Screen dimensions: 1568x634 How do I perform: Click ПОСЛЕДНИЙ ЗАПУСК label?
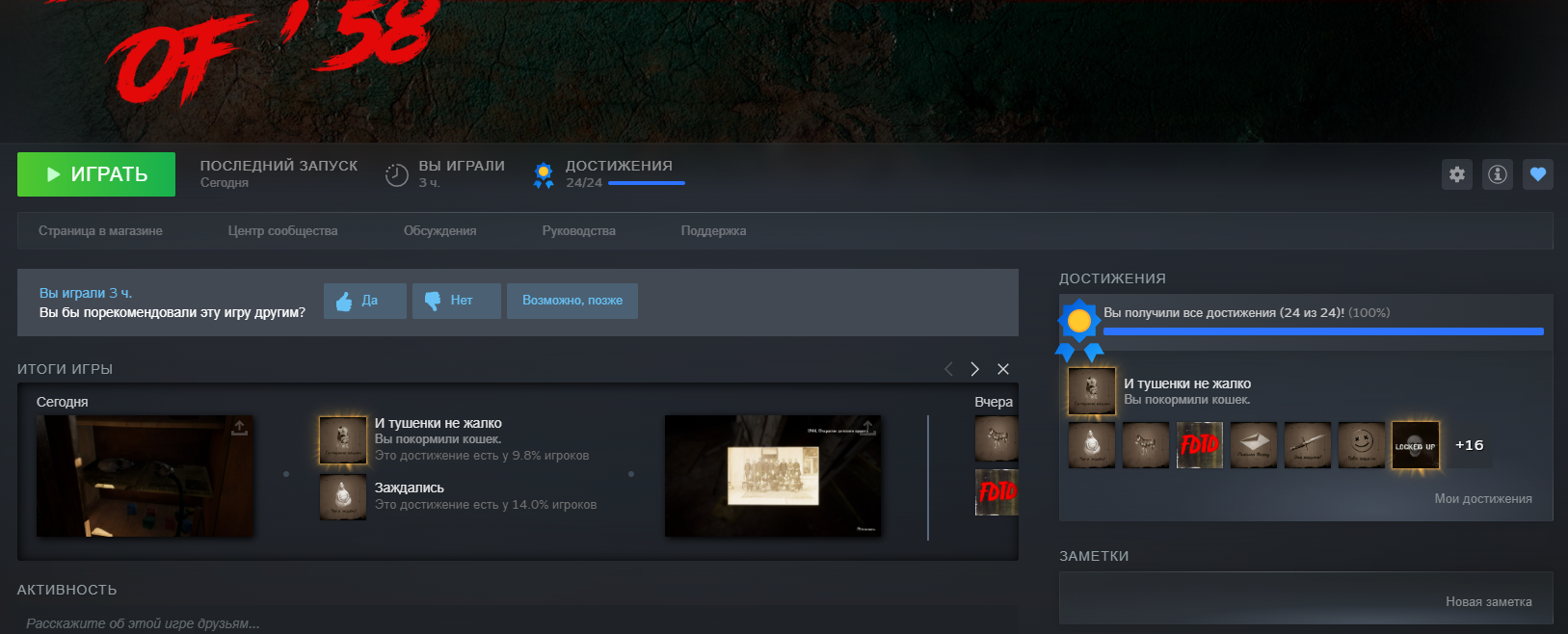point(279,166)
